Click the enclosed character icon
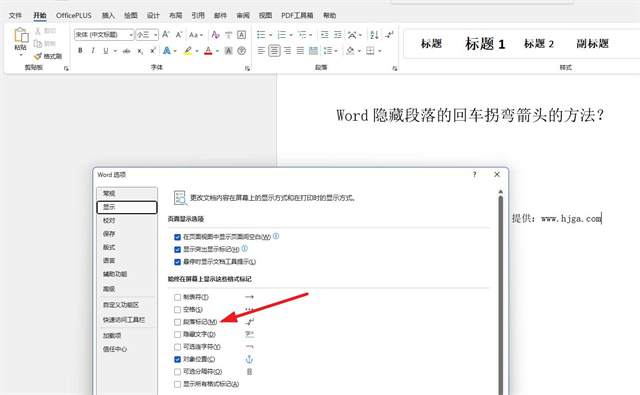Screen dimensions: 640x395 point(242,51)
